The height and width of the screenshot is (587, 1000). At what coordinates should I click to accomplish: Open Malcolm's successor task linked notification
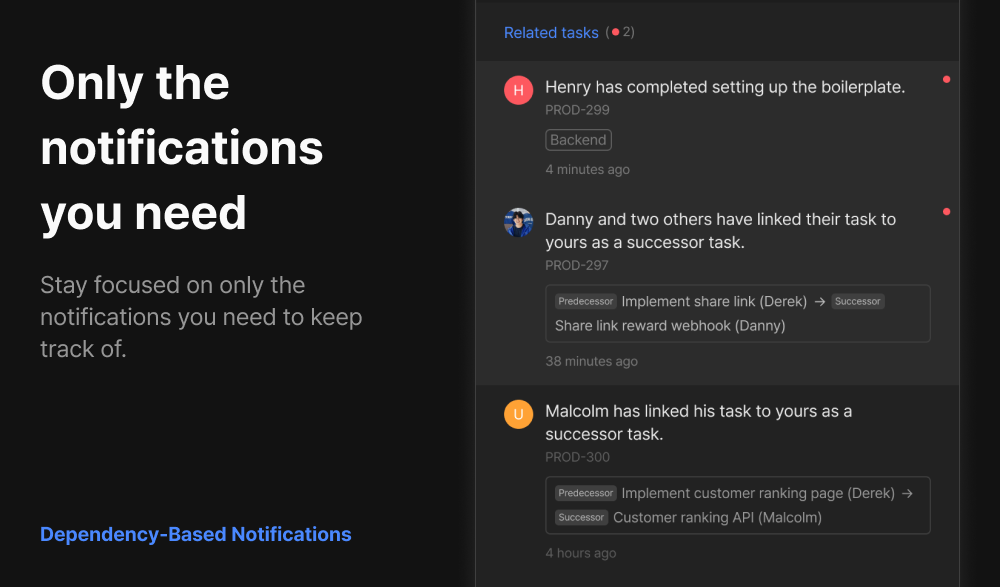pyautogui.click(x=698, y=423)
